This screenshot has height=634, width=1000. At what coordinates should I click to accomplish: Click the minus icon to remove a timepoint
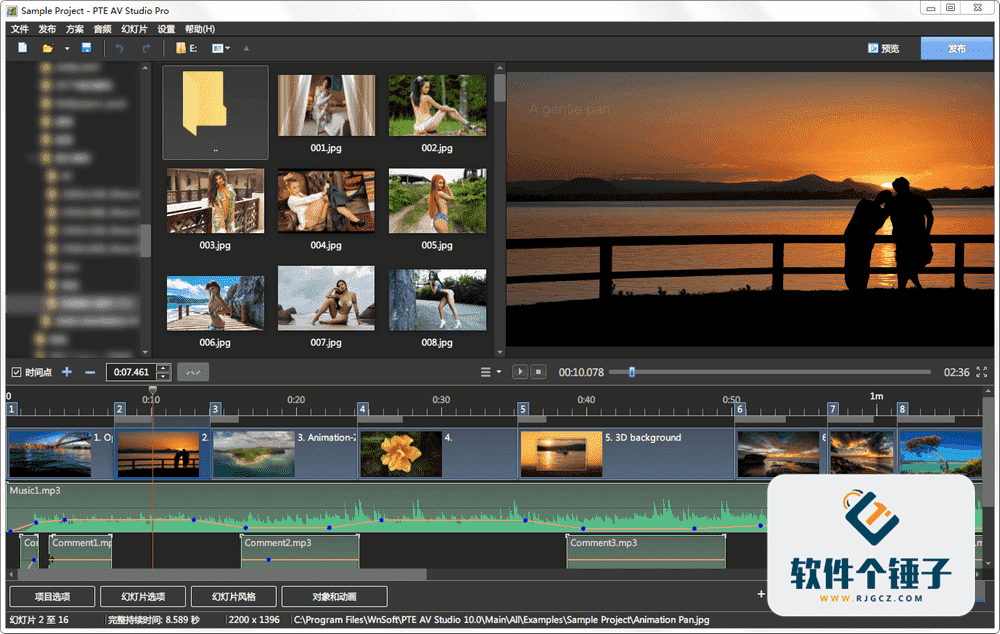(89, 371)
